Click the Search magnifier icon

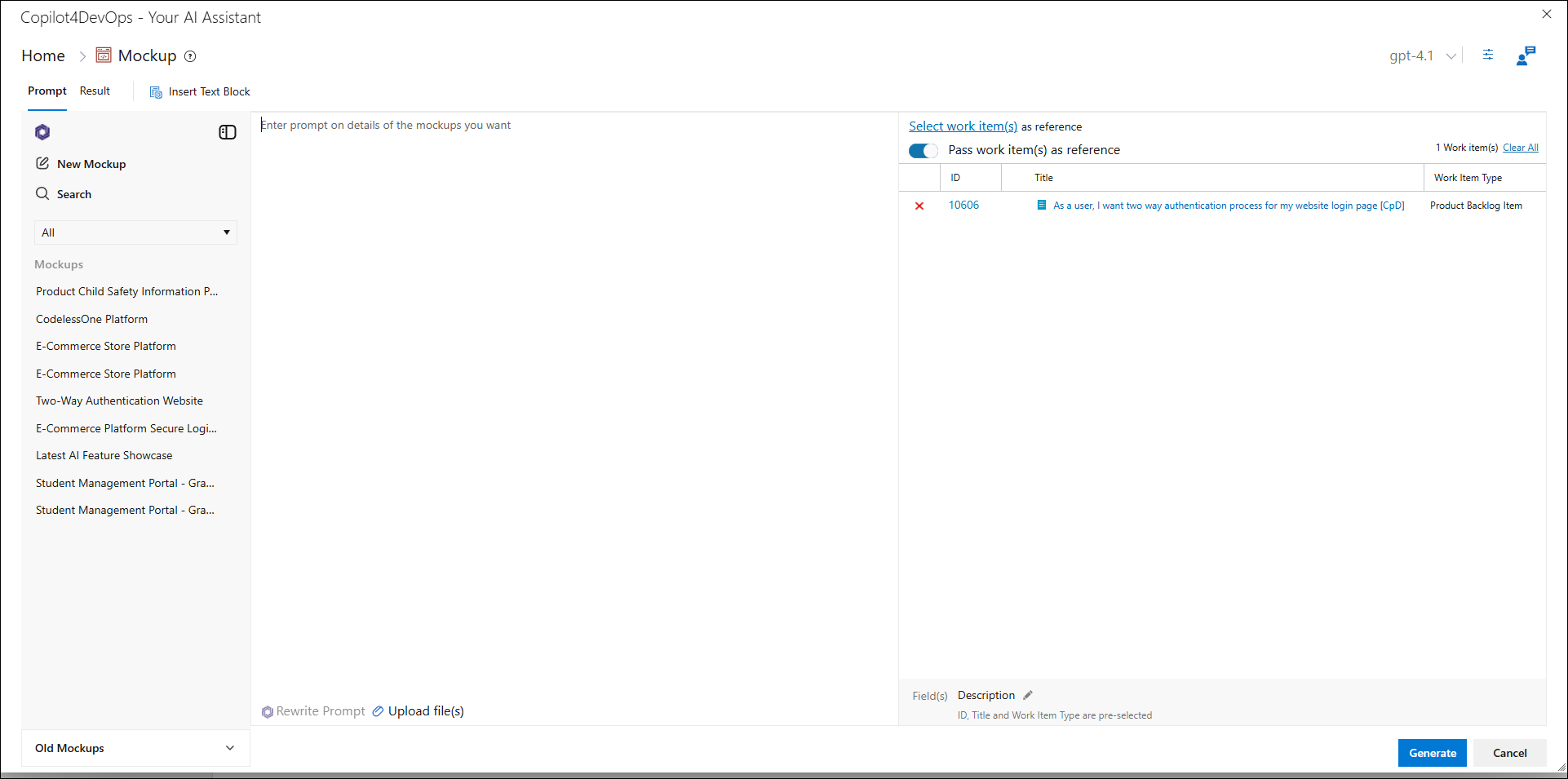click(42, 194)
